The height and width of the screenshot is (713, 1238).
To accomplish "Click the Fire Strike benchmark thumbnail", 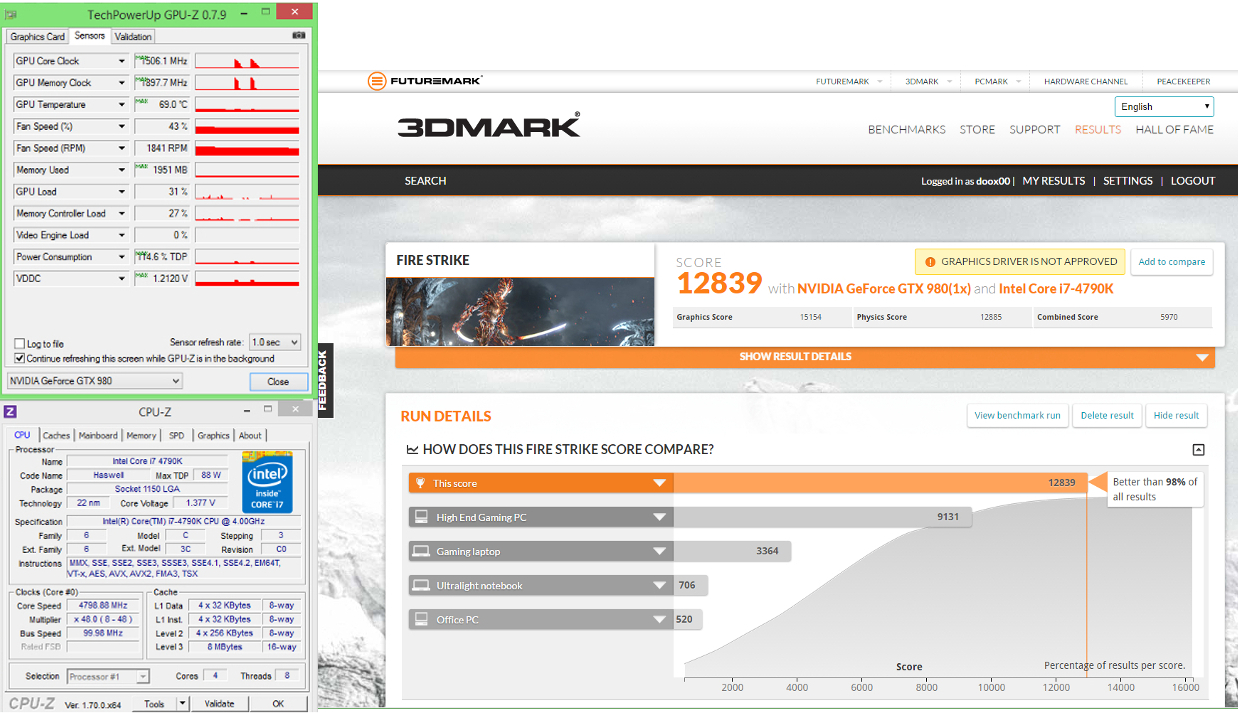I will click(520, 312).
